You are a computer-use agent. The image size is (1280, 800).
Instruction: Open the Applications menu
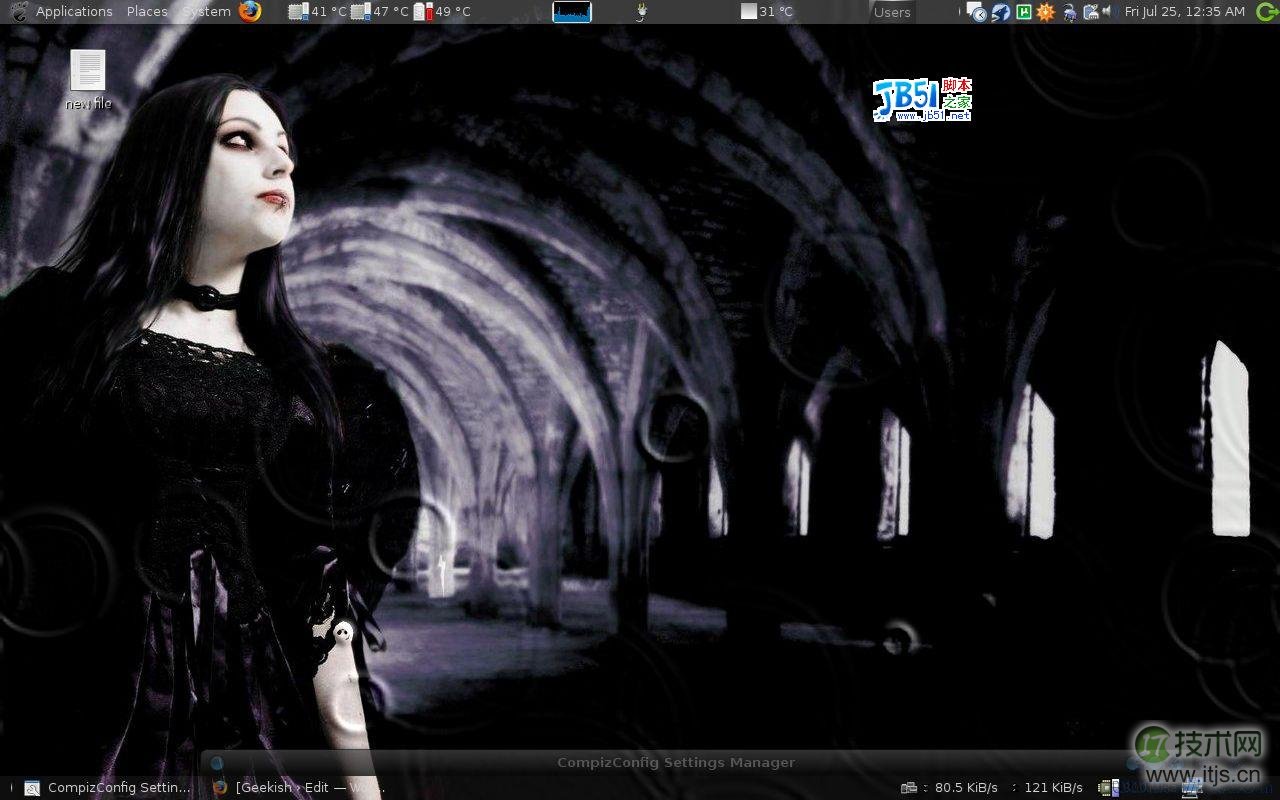pos(74,12)
